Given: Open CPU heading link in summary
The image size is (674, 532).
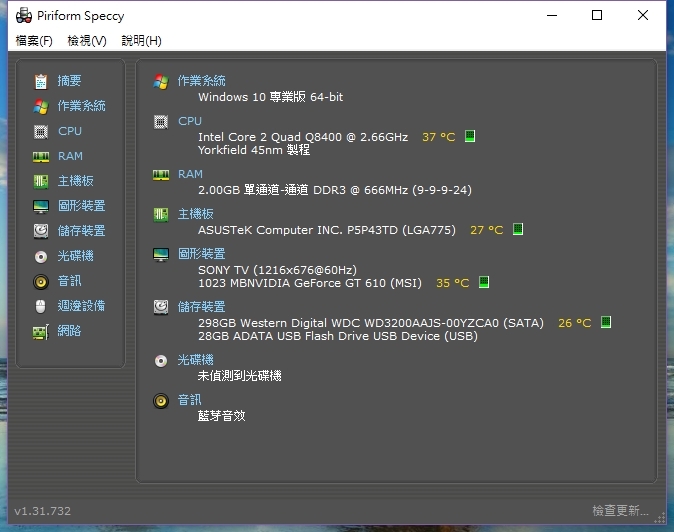Looking at the screenshot, I should point(190,121).
